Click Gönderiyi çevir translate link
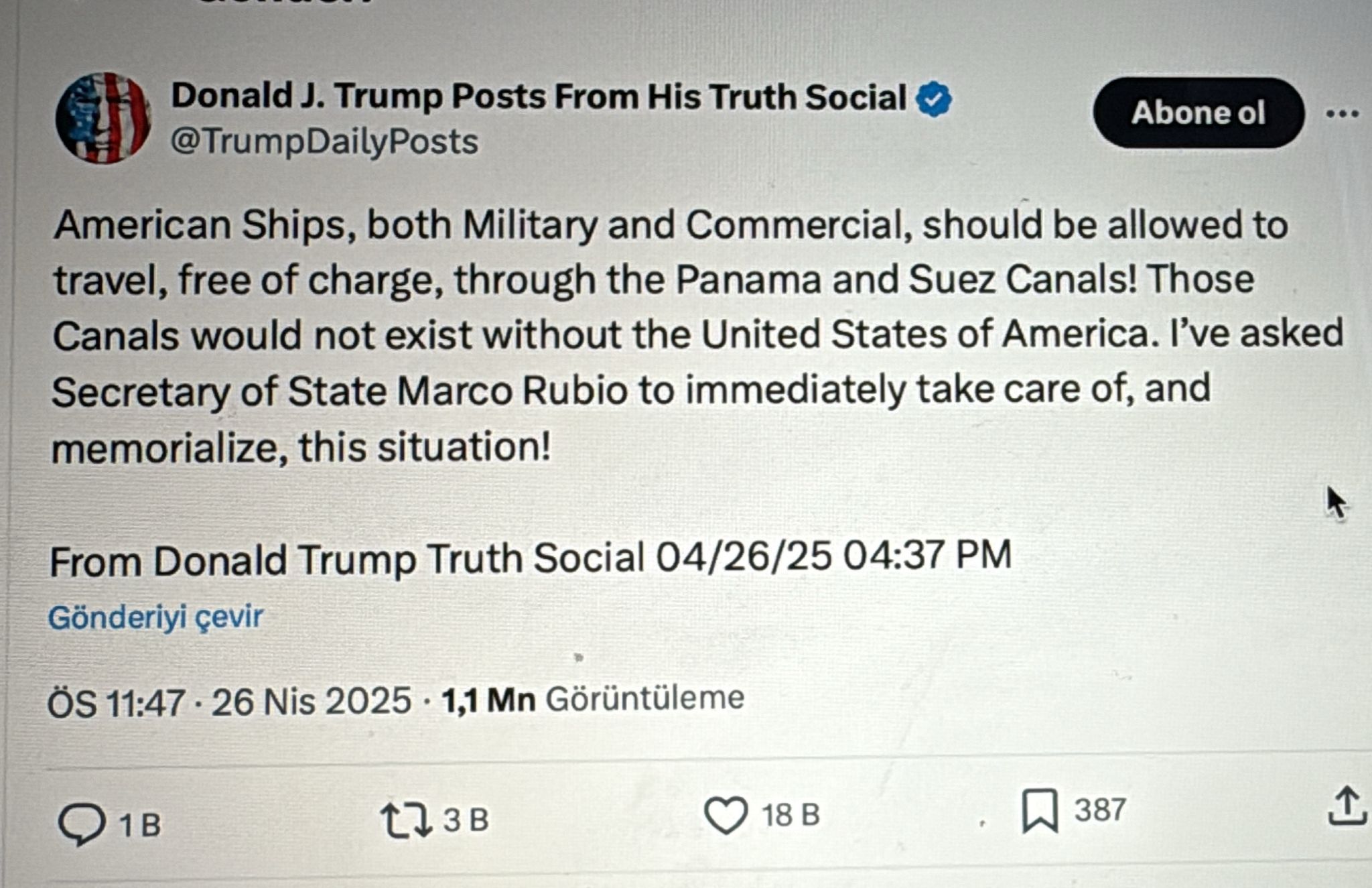Viewport: 1372px width, 888px height. coord(155,617)
